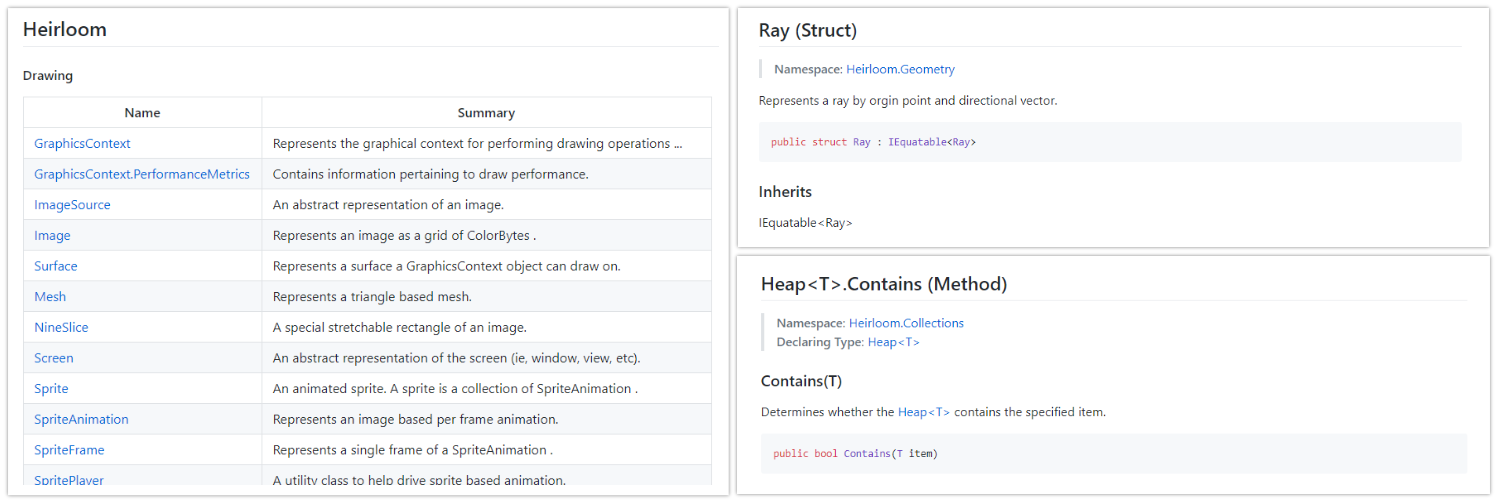This screenshot has height=500, width=1500.
Task: Open the GraphicsContext class link
Action: [x=82, y=143]
